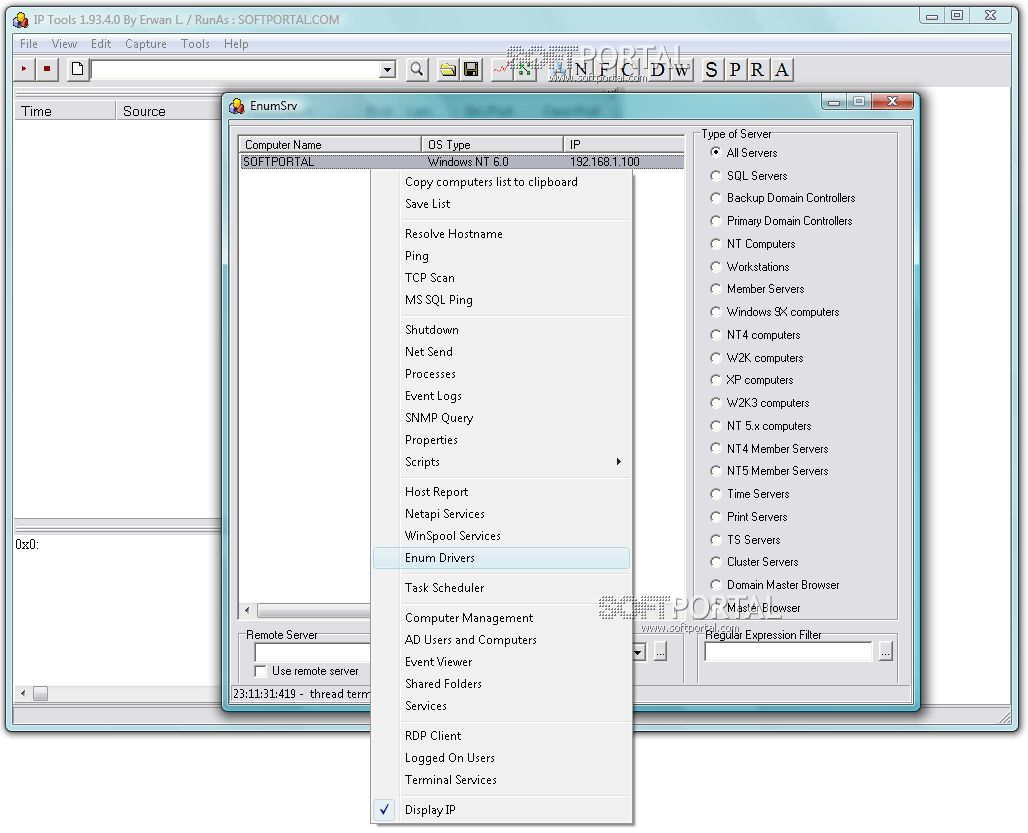Click the main window scroll left arrow
Screen dimensions: 1028x833
(23, 693)
